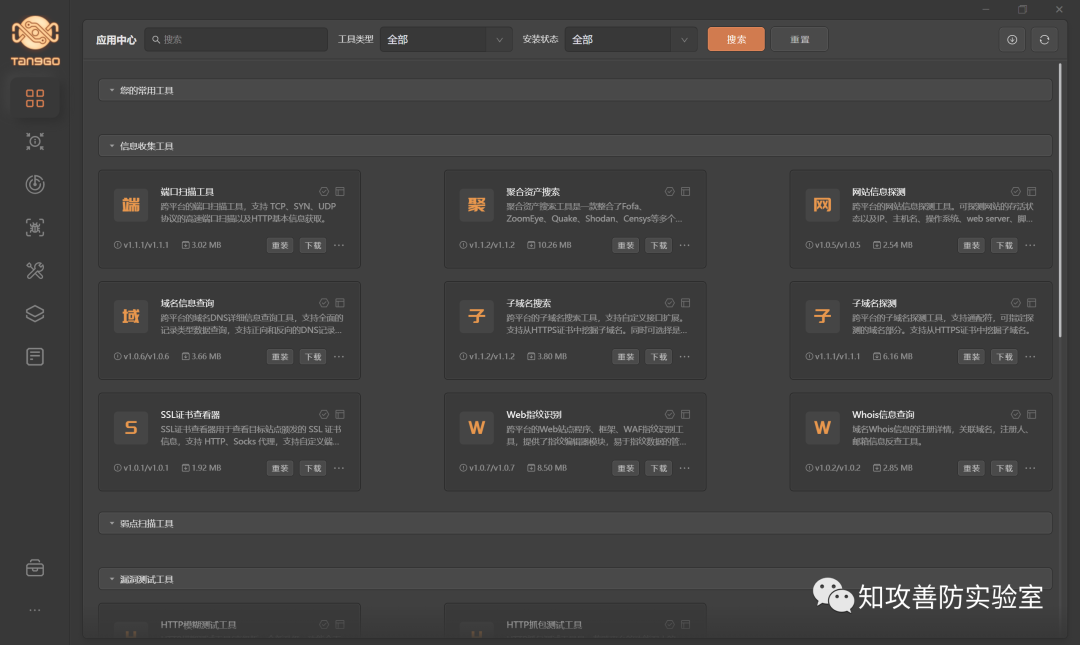
Task: Click the 聚合资产搜索 tile icon
Action: (x=477, y=205)
